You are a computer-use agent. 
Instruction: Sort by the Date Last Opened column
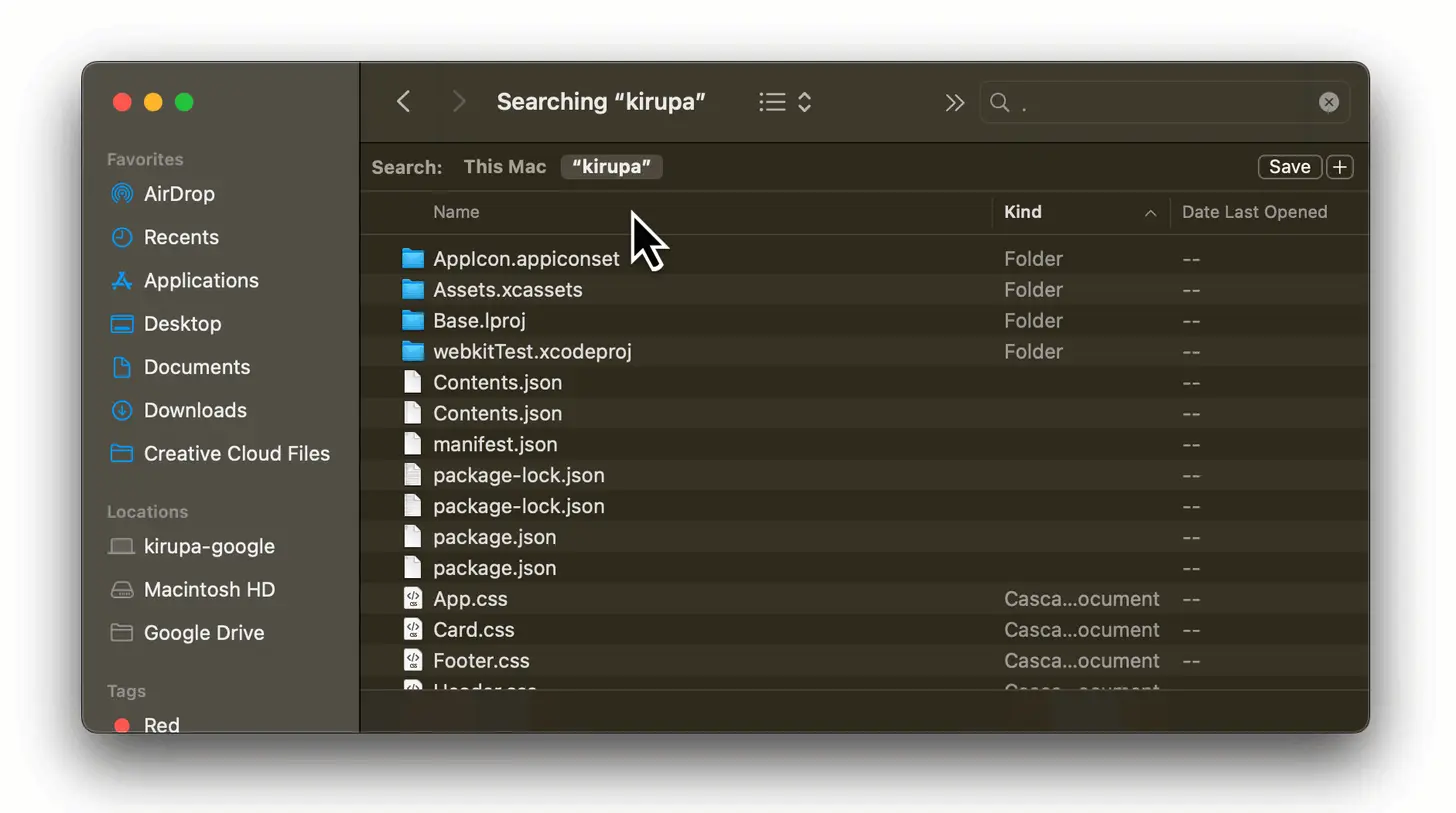tap(1254, 212)
